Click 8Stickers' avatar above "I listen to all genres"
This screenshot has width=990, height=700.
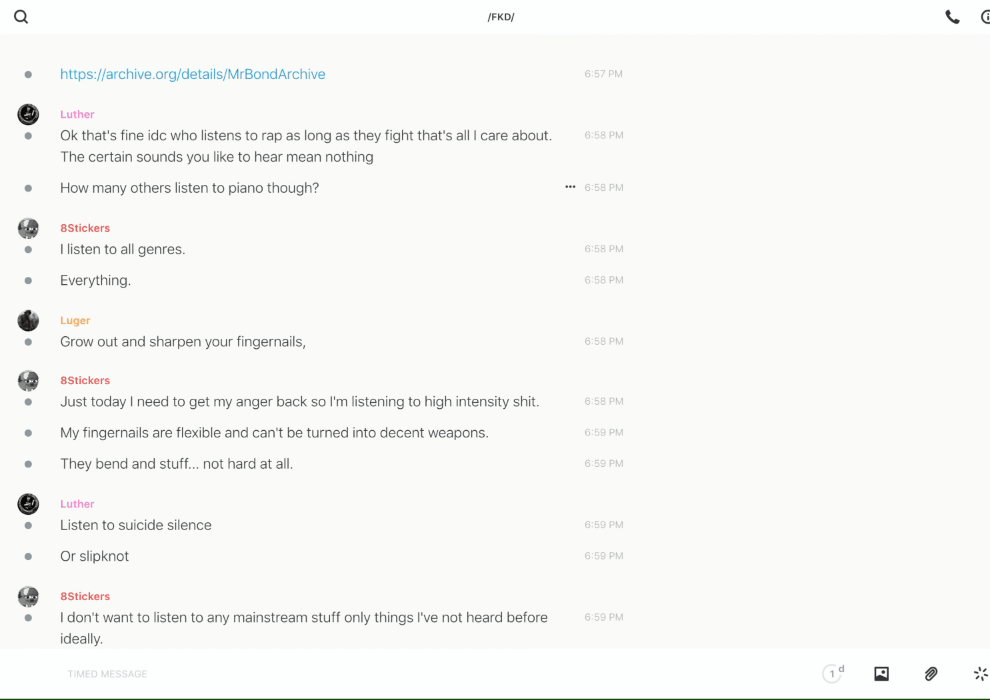pyautogui.click(x=28, y=228)
